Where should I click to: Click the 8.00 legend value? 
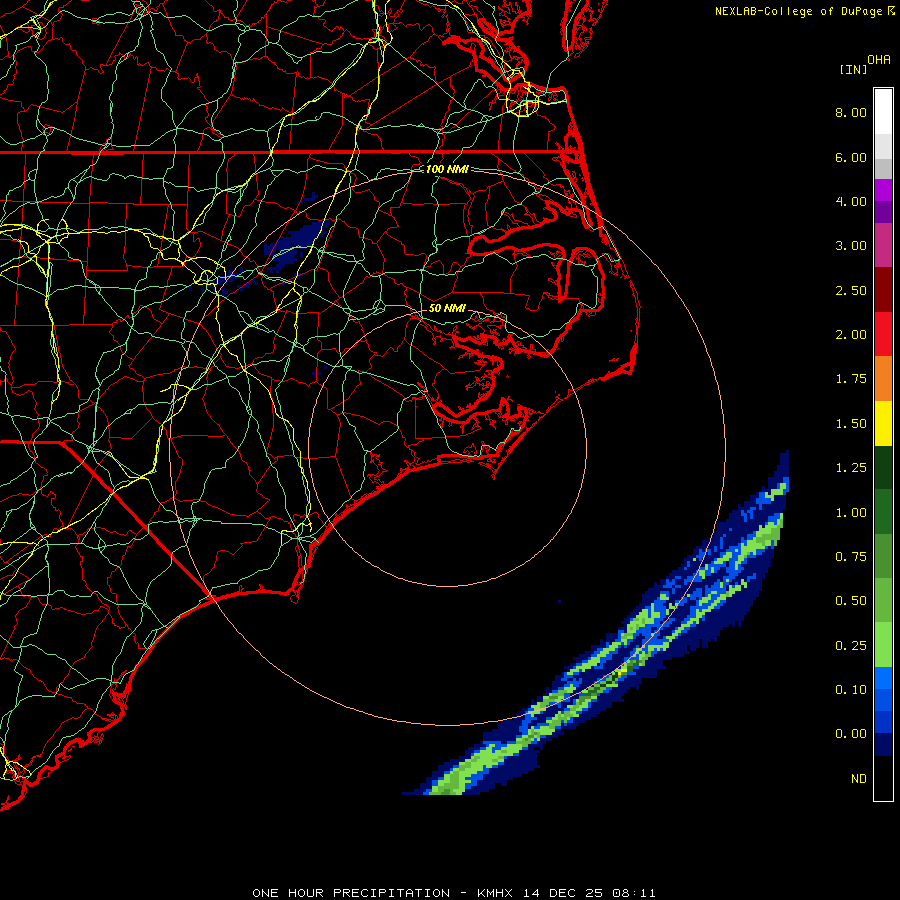point(851,112)
